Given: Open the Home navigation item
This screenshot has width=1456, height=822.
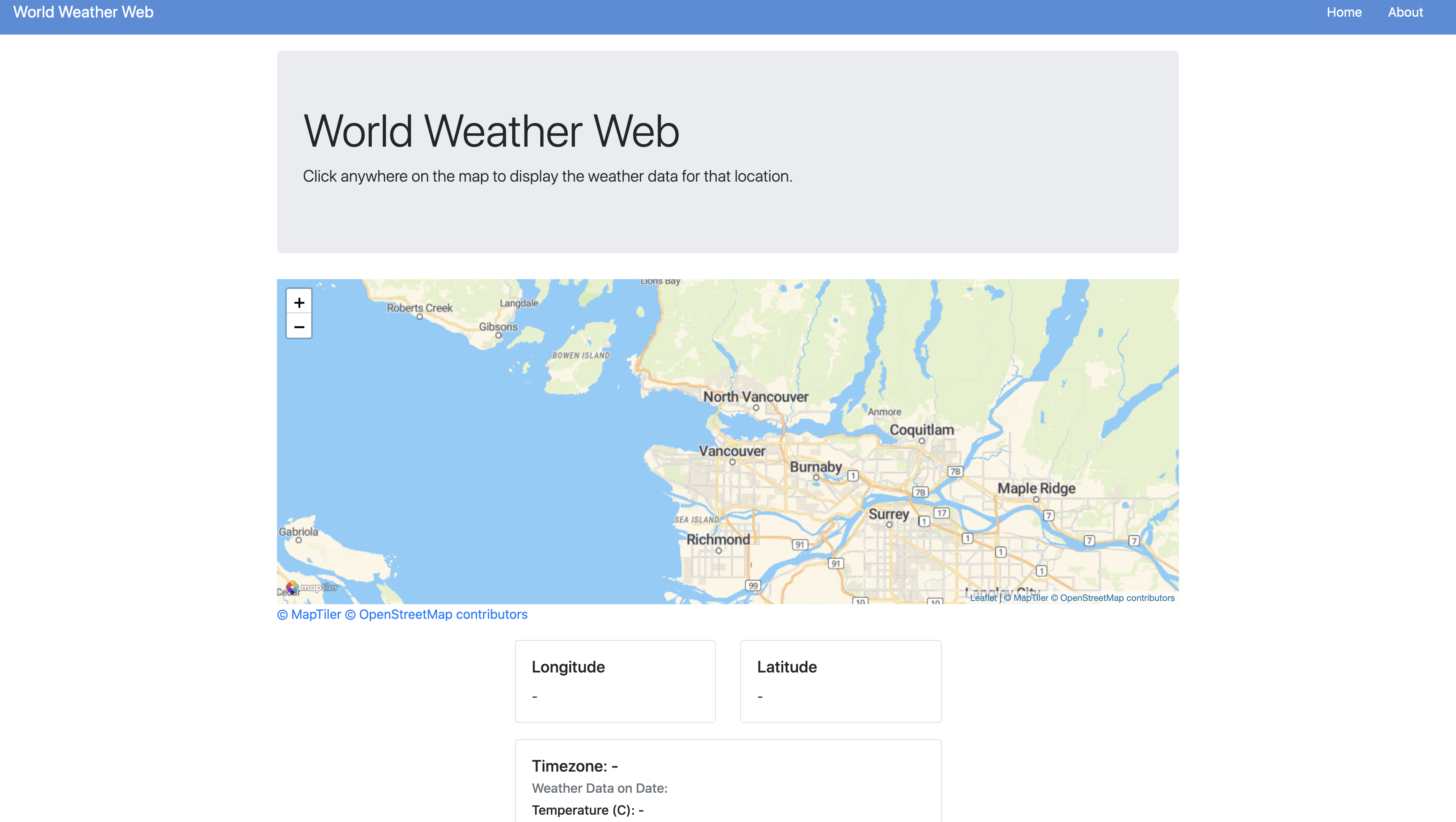Looking at the screenshot, I should (1343, 13).
